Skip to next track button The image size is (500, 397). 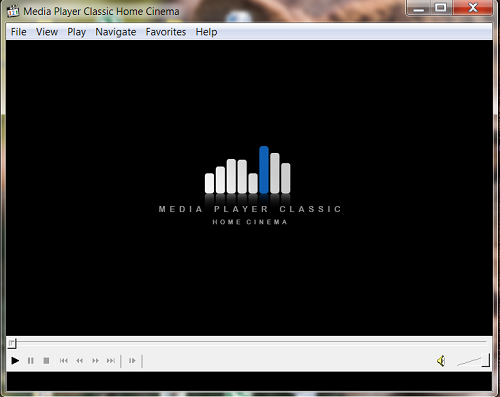pyautogui.click(x=111, y=361)
